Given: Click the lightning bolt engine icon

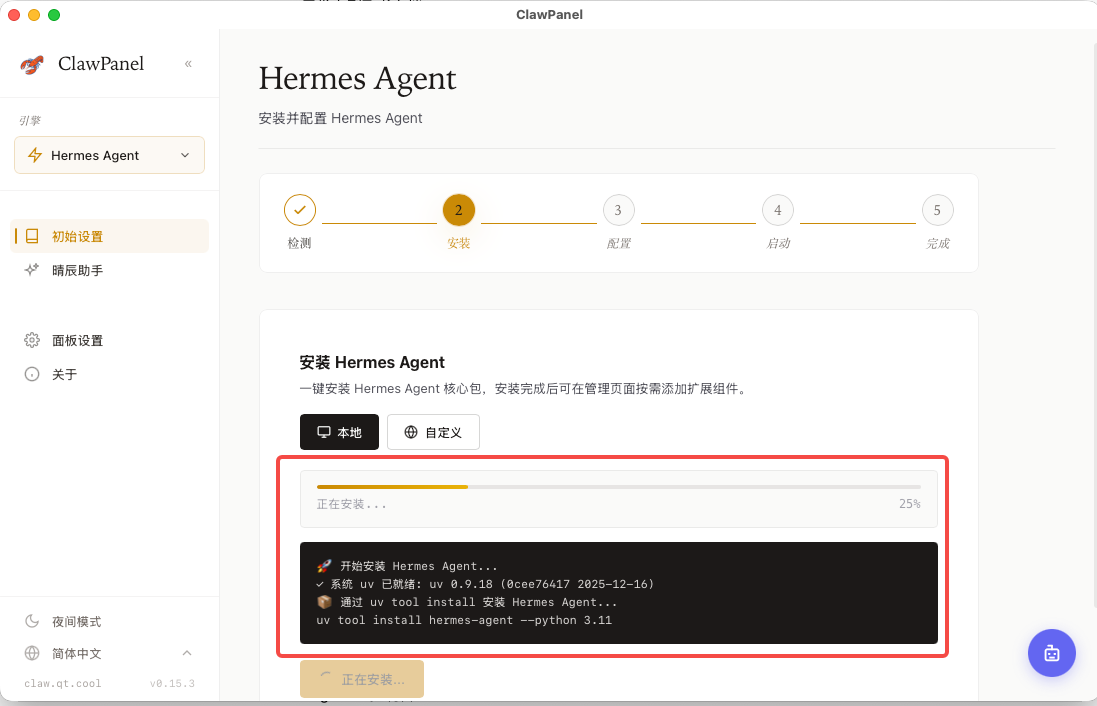Looking at the screenshot, I should (x=35, y=155).
